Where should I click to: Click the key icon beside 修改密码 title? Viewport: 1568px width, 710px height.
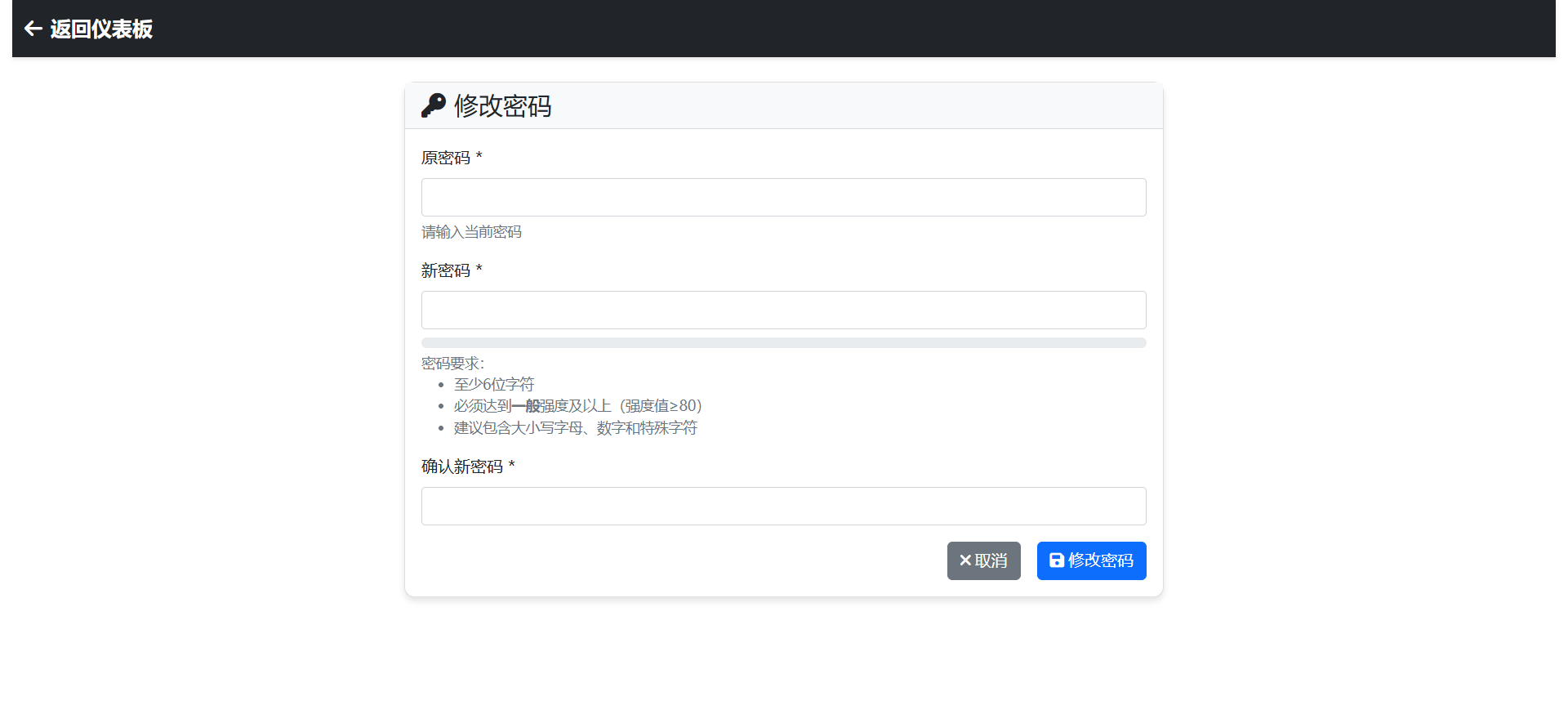coord(434,105)
